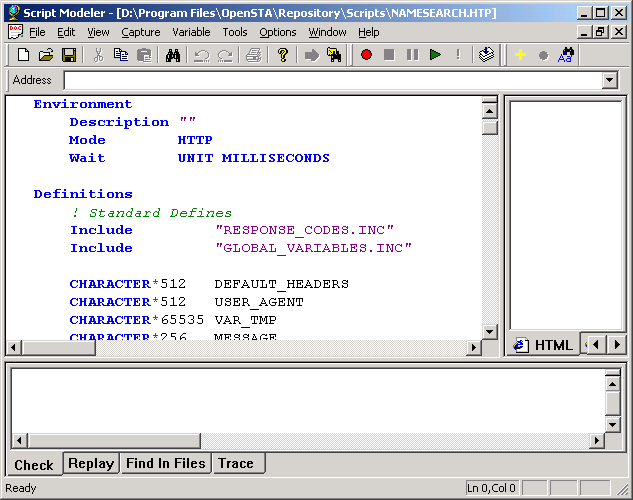Open the Variable menu

pyautogui.click(x=191, y=32)
